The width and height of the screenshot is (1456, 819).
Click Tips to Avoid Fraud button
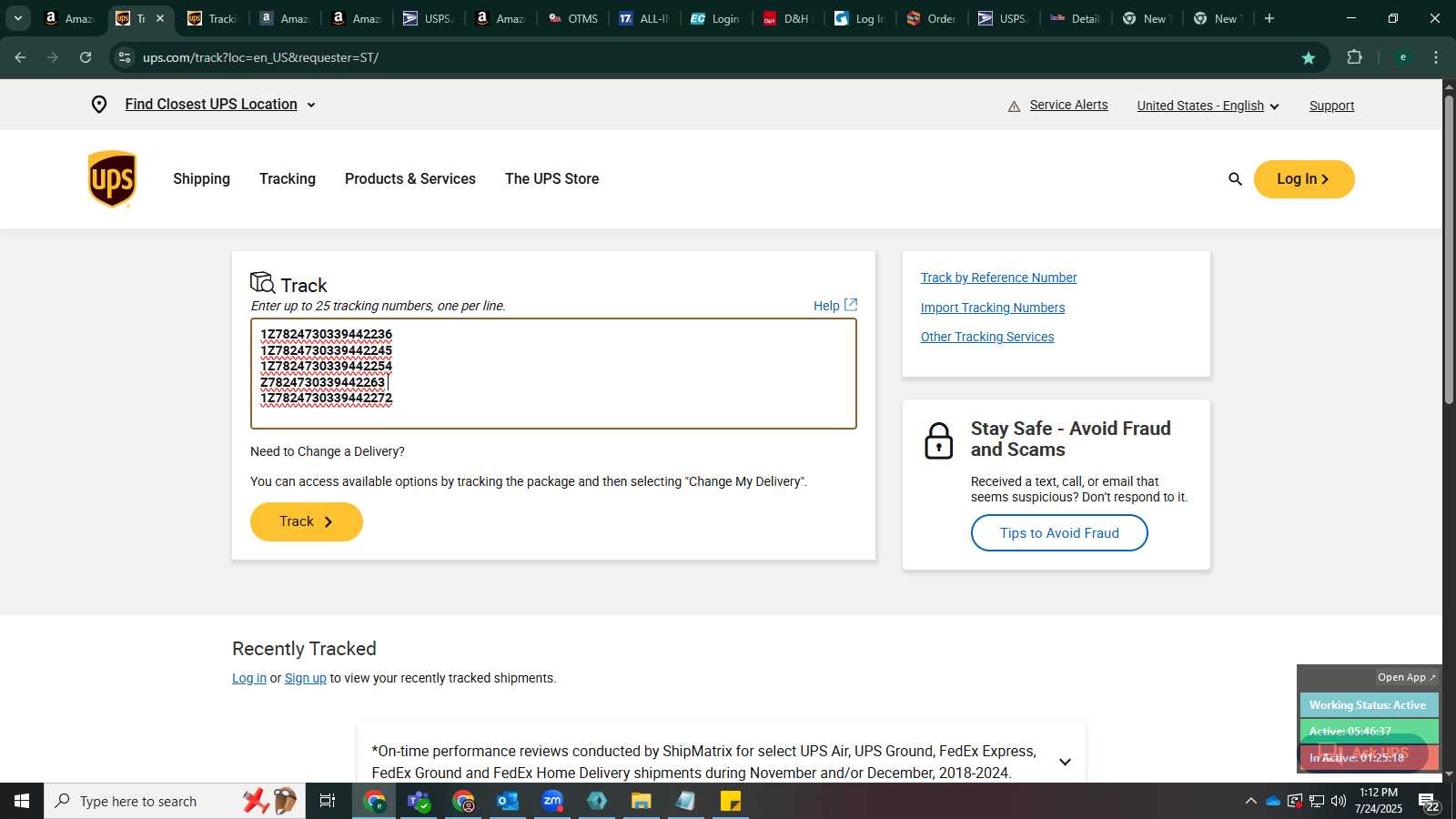pos(1059,533)
